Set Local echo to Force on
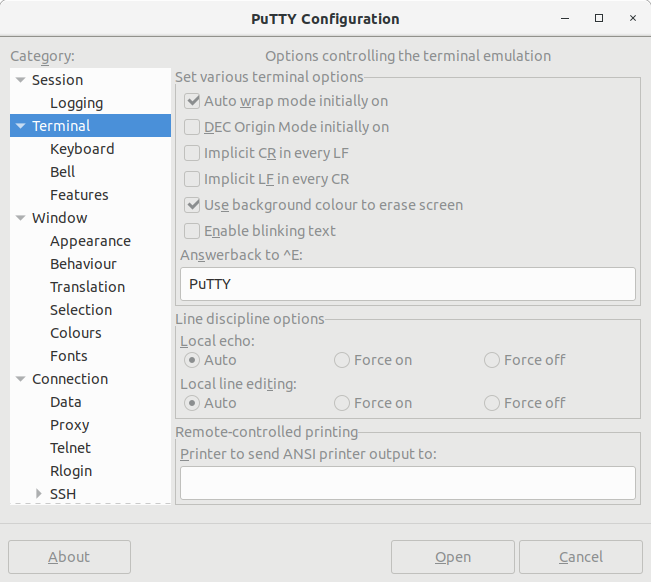This screenshot has width=651, height=582. 342,360
